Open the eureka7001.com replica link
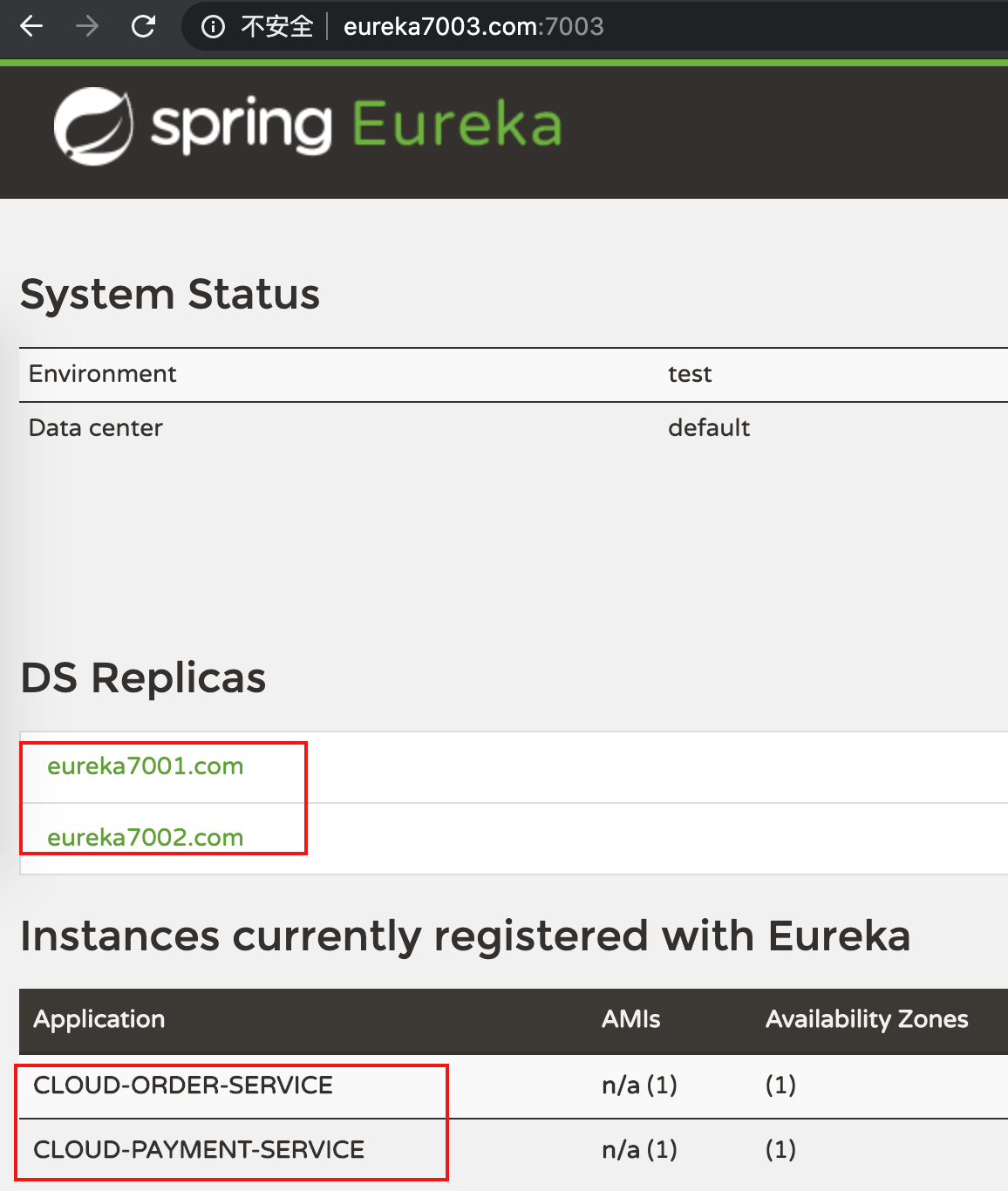The height and width of the screenshot is (1191, 1008). 146,766
